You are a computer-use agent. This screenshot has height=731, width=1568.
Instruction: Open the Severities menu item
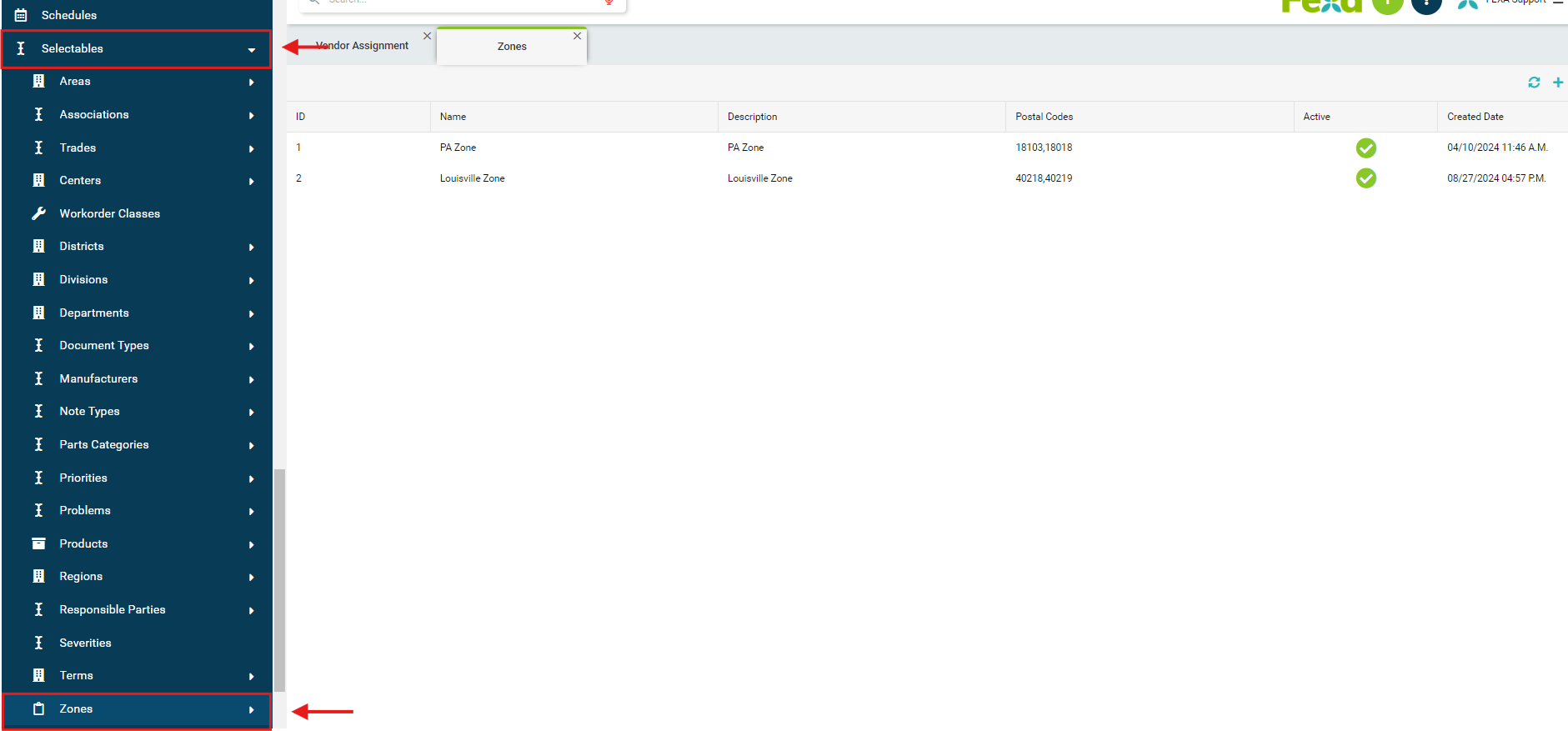85,643
